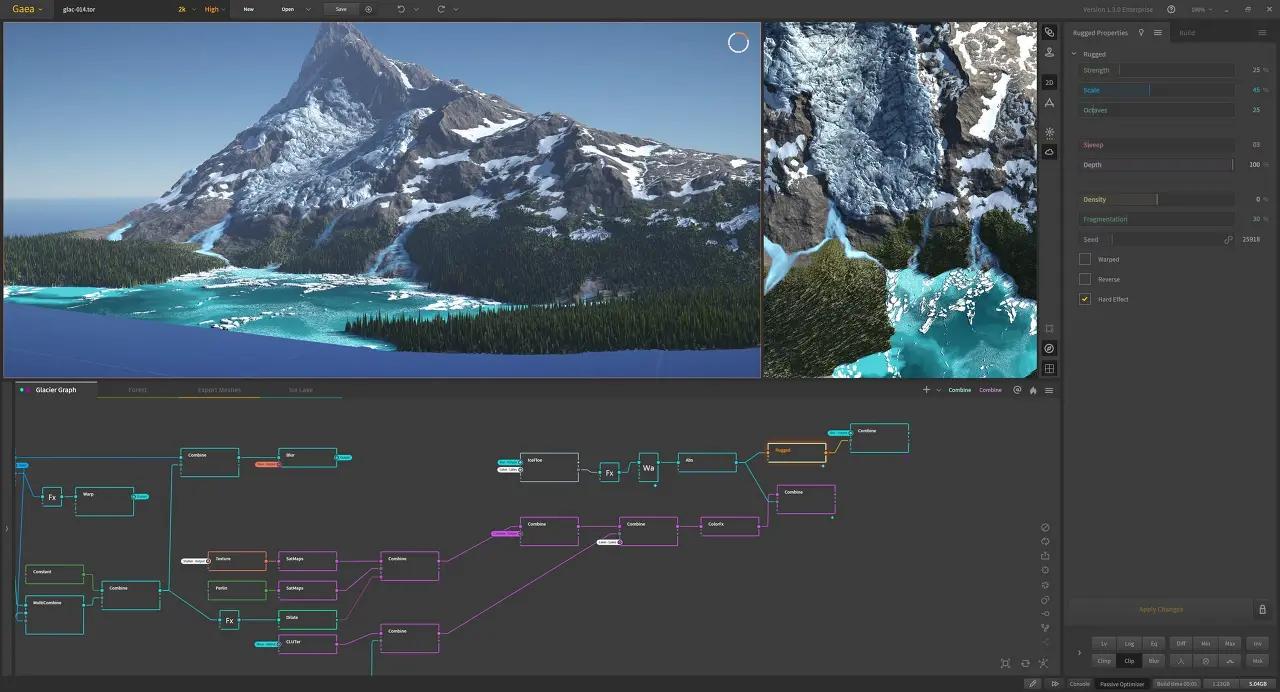Open the High quality dropdown

[215, 9]
